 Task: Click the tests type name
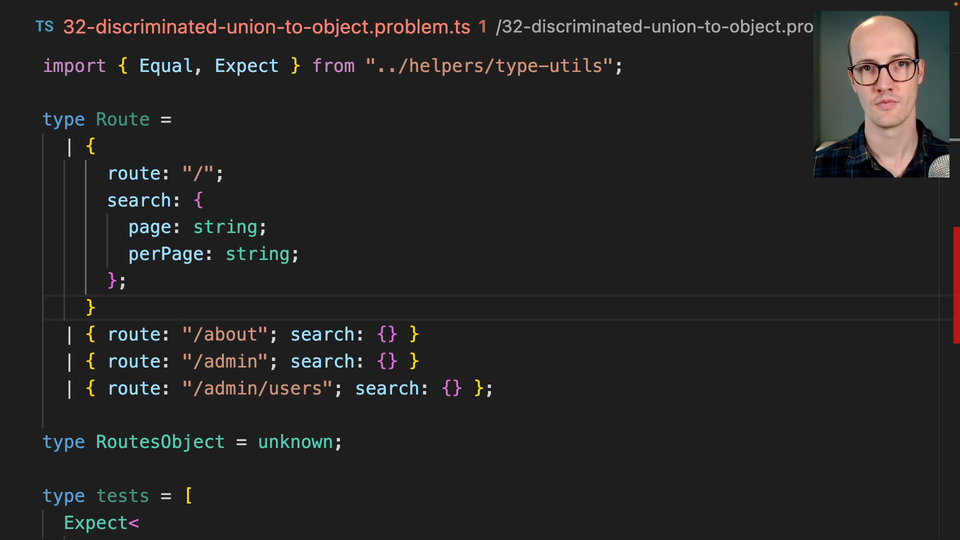[x=122, y=496]
